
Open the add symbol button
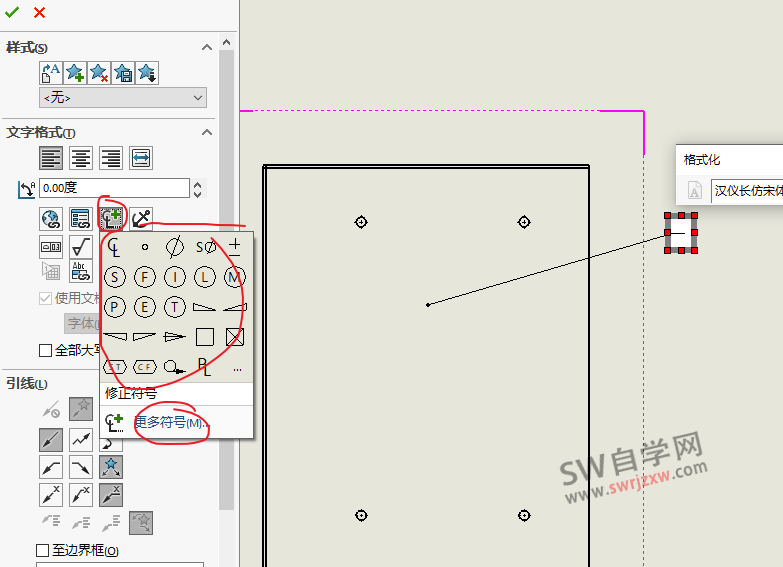[111, 219]
